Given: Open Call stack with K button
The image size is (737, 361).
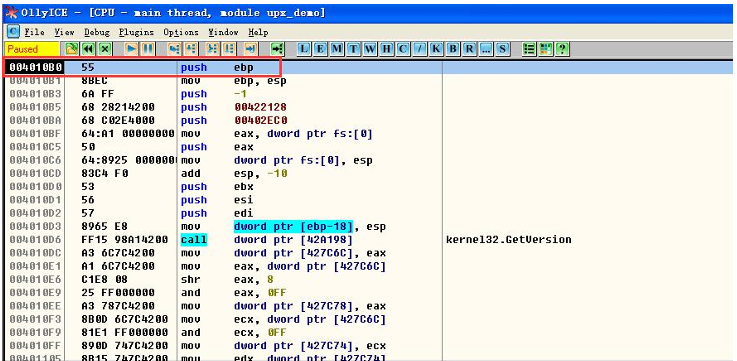Looking at the screenshot, I should point(436,49).
